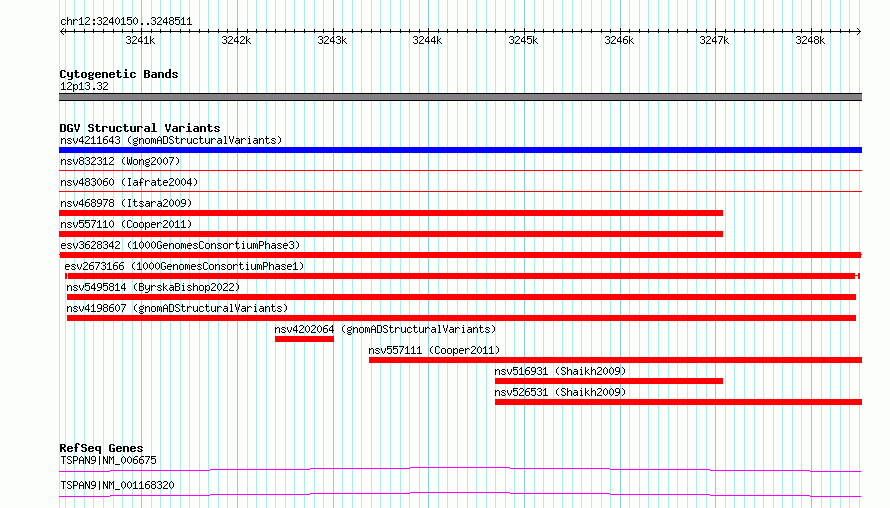Open nsv557111 (Cooper2011) variant label
The height and width of the screenshot is (508, 890).
coord(434,350)
